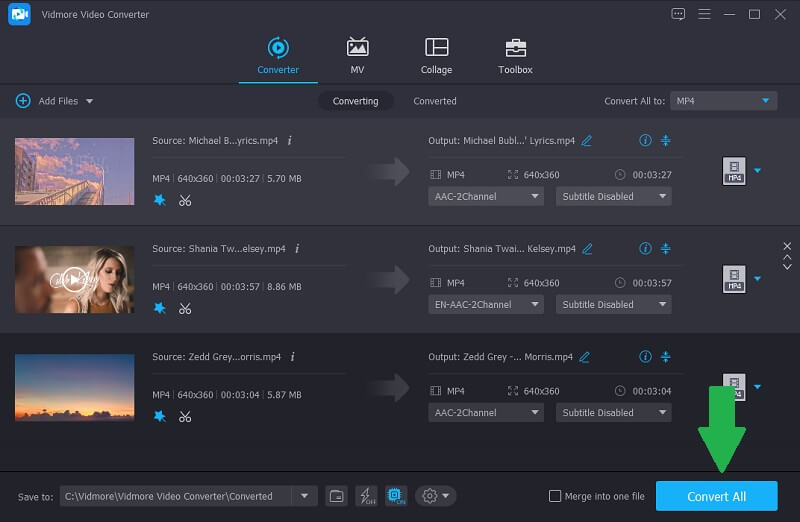Click the compress icon on Shania Twain output
Screen dimensions: 800x522
pos(666,249)
